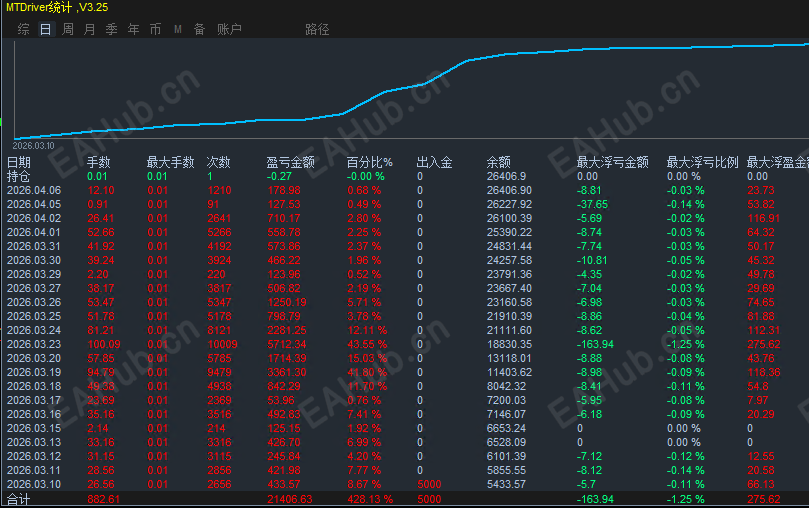The image size is (809, 508).
Task: Click the 出入金 column header
Action: 434,162
